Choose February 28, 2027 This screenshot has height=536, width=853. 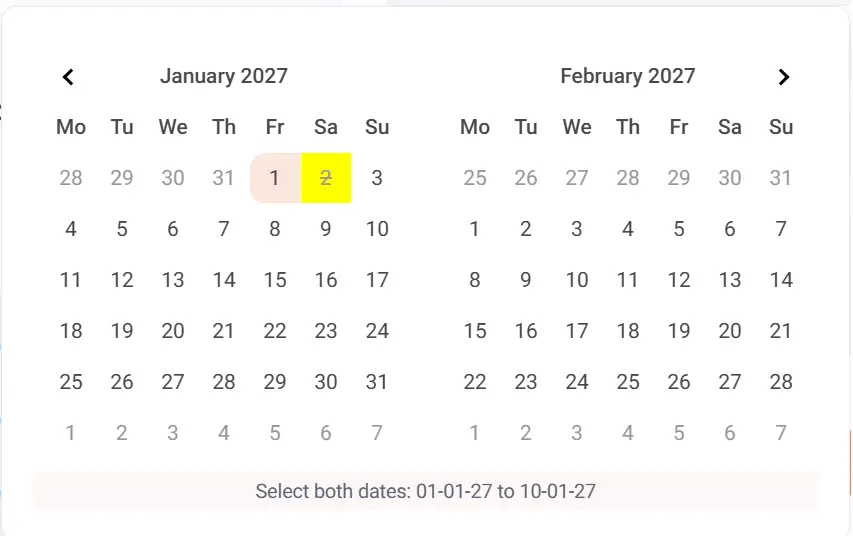point(781,382)
